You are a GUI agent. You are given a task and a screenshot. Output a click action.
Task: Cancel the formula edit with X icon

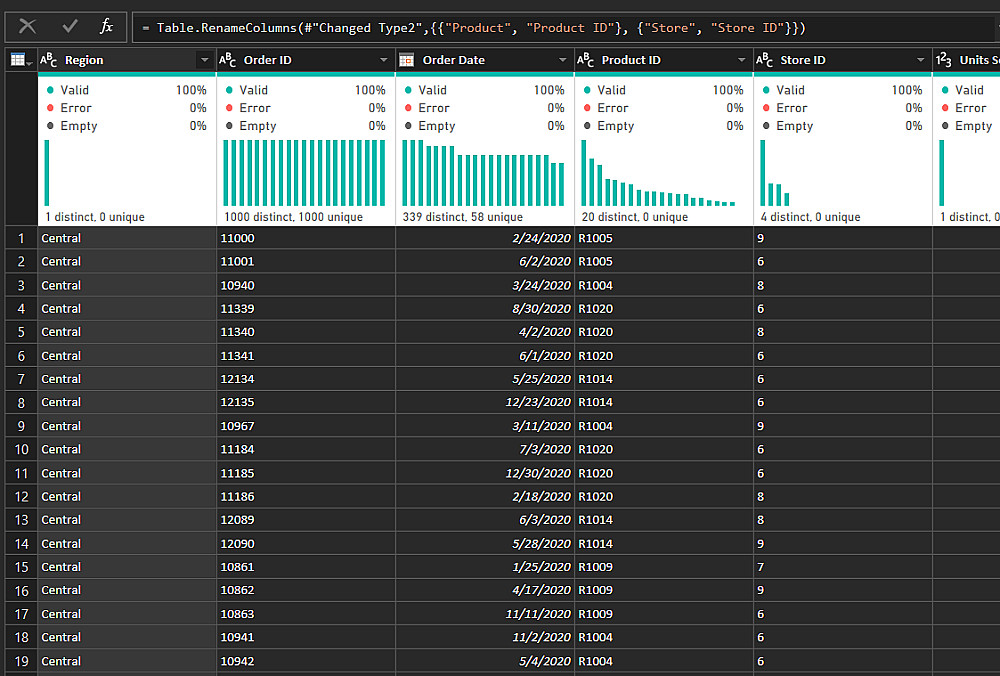(28, 27)
